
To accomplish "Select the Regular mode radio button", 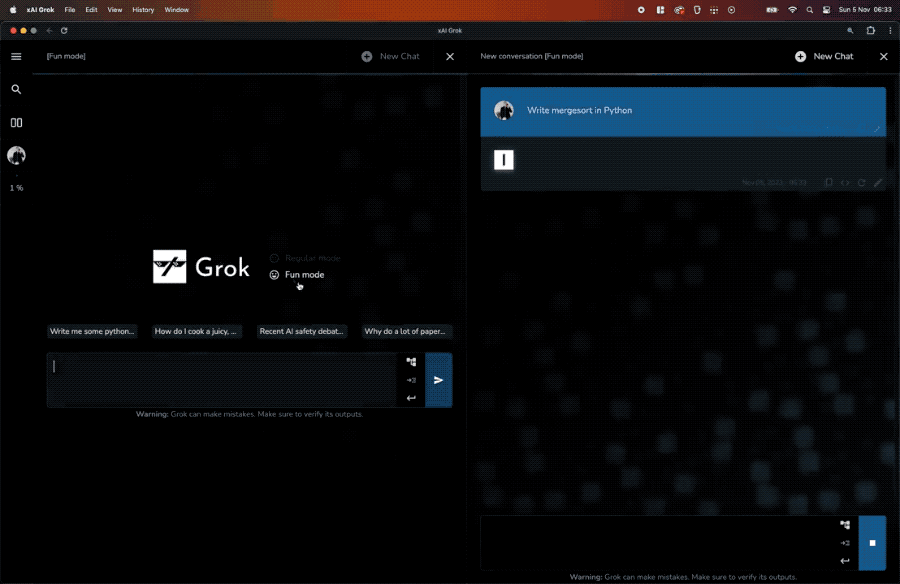I will pyautogui.click(x=273, y=257).
